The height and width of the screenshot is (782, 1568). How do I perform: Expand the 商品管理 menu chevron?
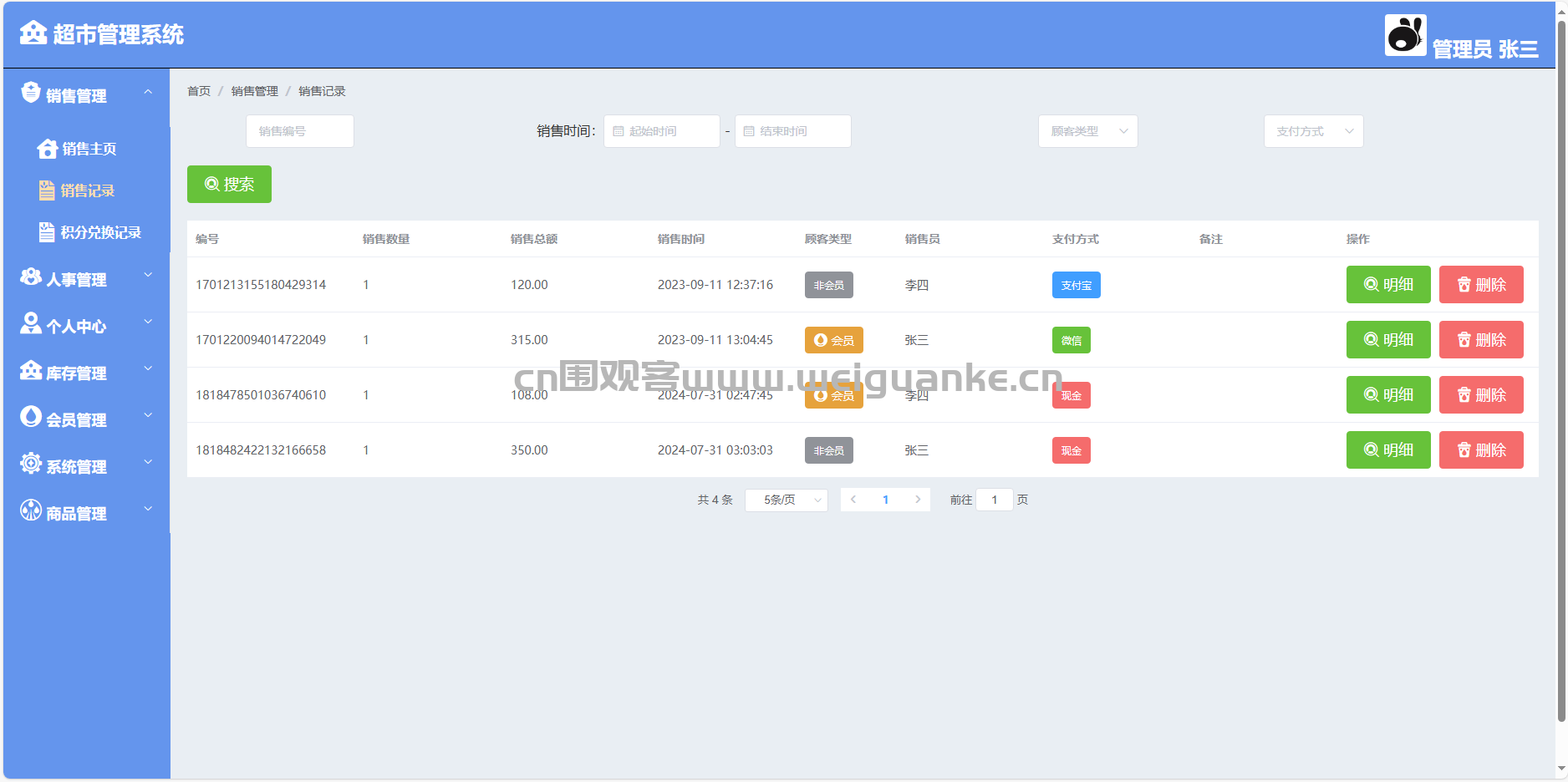pyautogui.click(x=148, y=509)
